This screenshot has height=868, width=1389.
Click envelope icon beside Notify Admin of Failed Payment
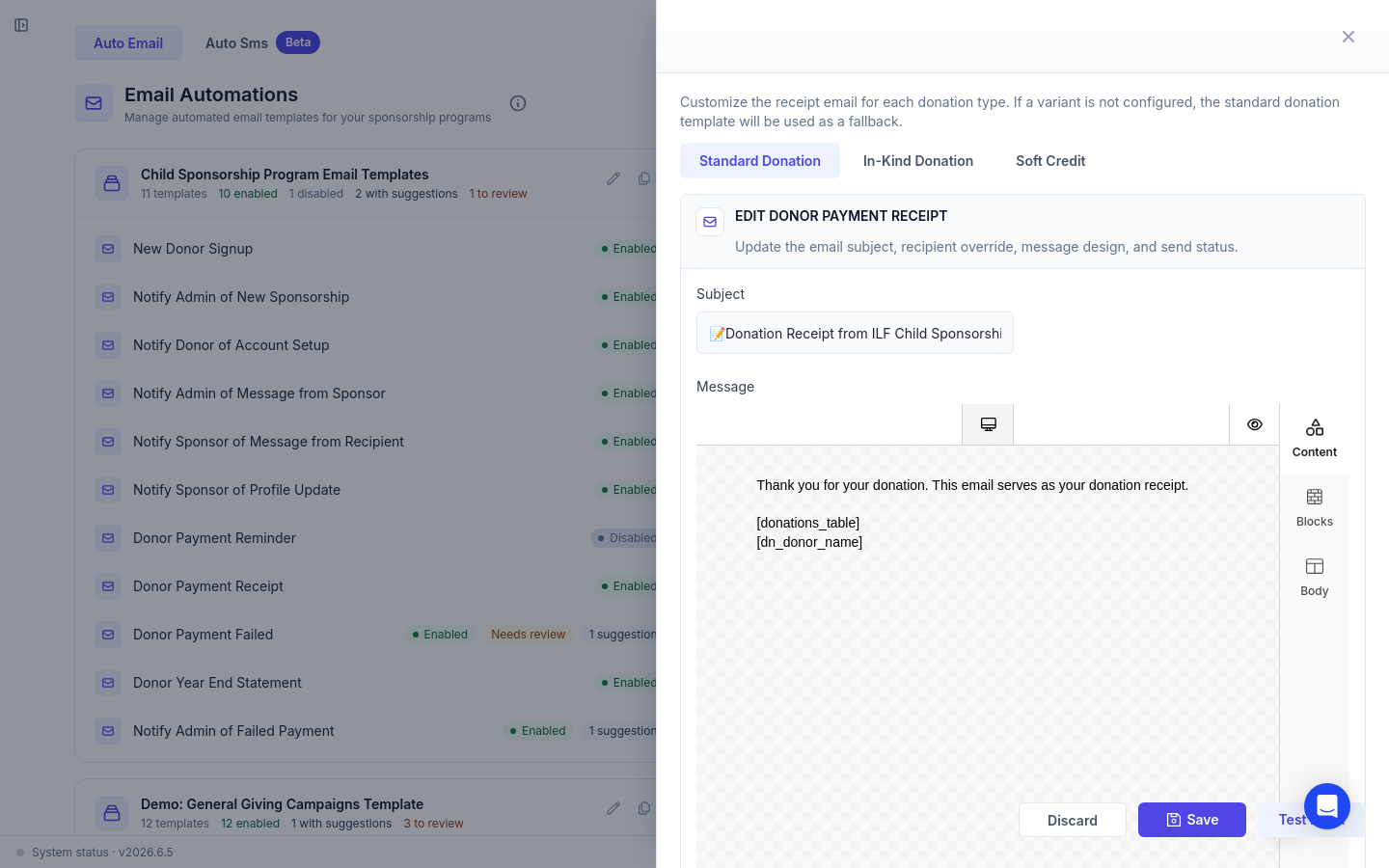tap(108, 731)
